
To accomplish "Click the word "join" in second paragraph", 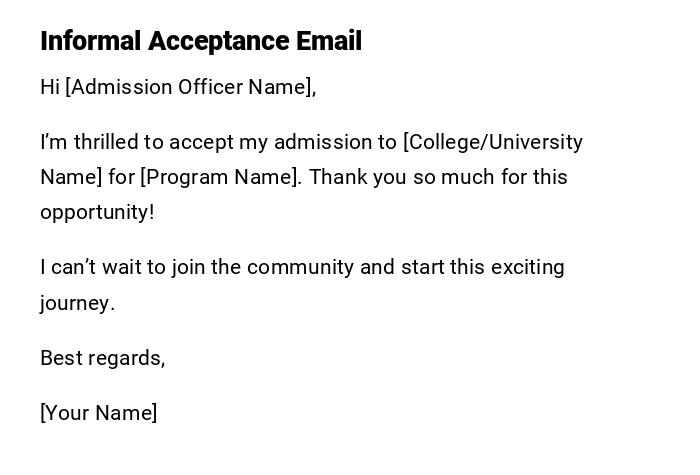I will [x=187, y=267].
